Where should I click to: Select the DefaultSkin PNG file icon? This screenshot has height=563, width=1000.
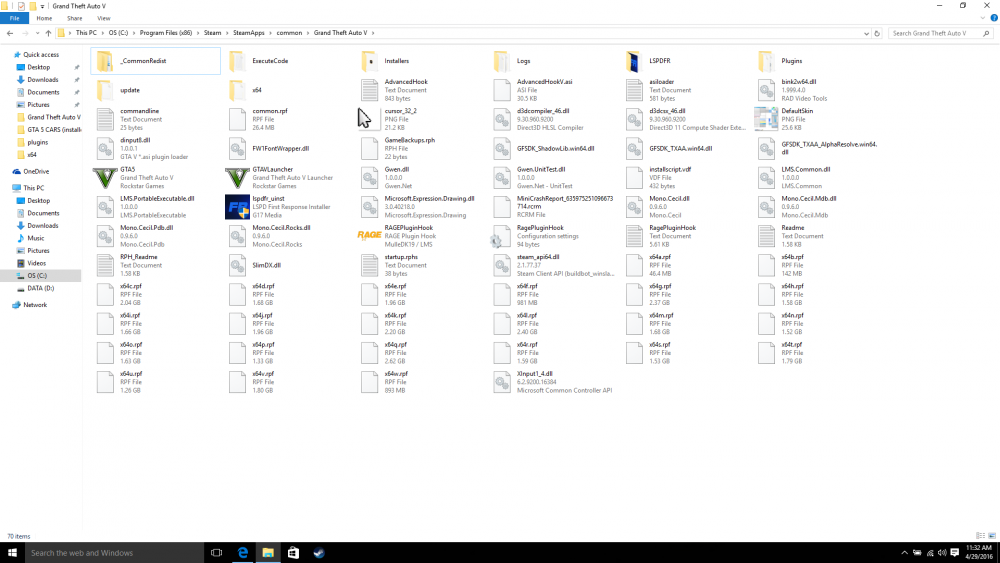[x=766, y=119]
